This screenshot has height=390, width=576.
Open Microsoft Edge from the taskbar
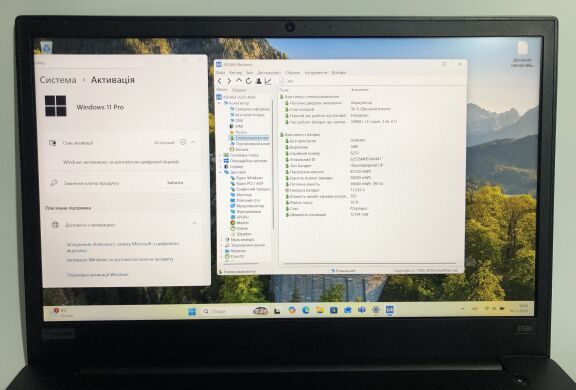306,311
